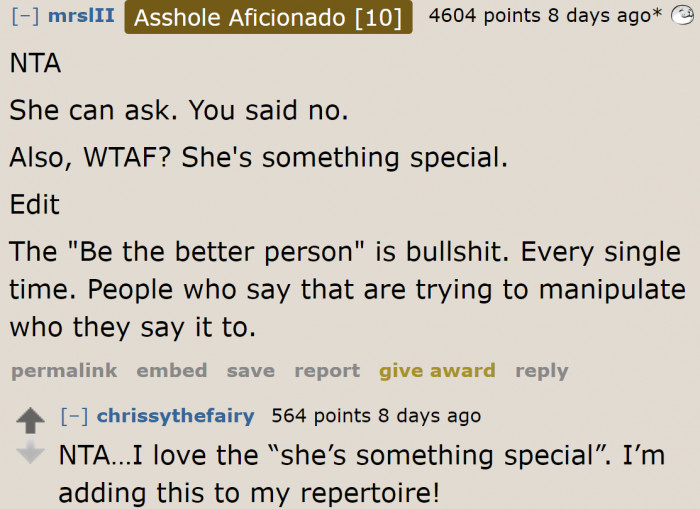Image resolution: width=700 pixels, height=509 pixels.
Task: Click the Asshole Aficionado [10] flair badge
Action: (267, 18)
